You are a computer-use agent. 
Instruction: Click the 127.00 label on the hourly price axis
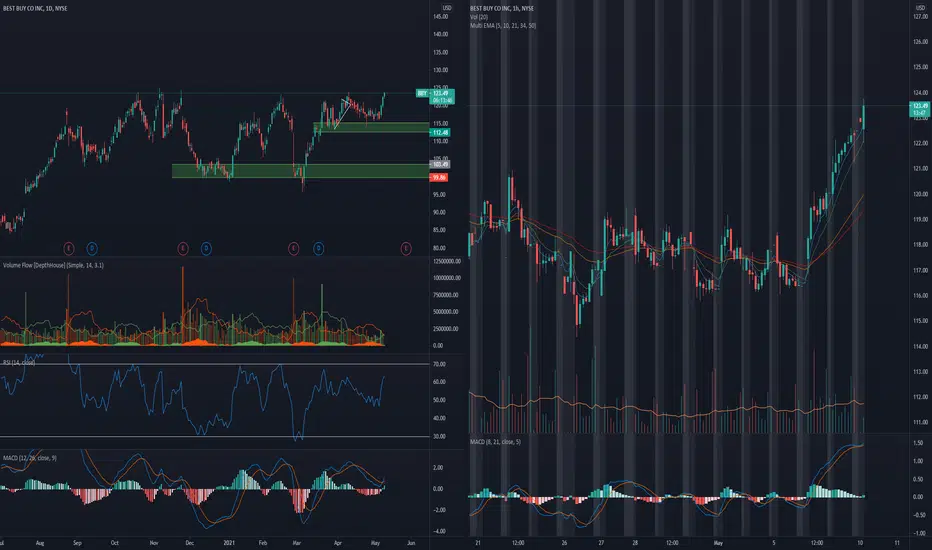point(920,17)
